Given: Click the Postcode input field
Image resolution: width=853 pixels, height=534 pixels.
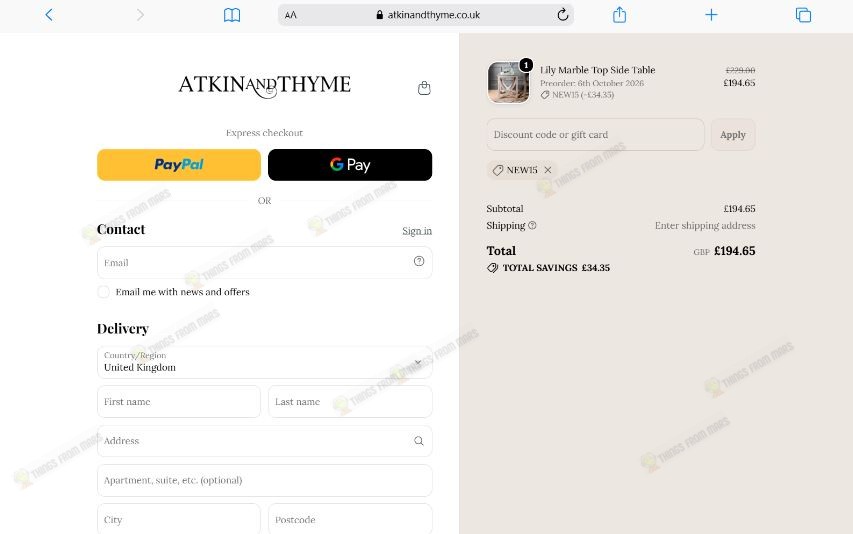Looking at the screenshot, I should click(x=350, y=519).
